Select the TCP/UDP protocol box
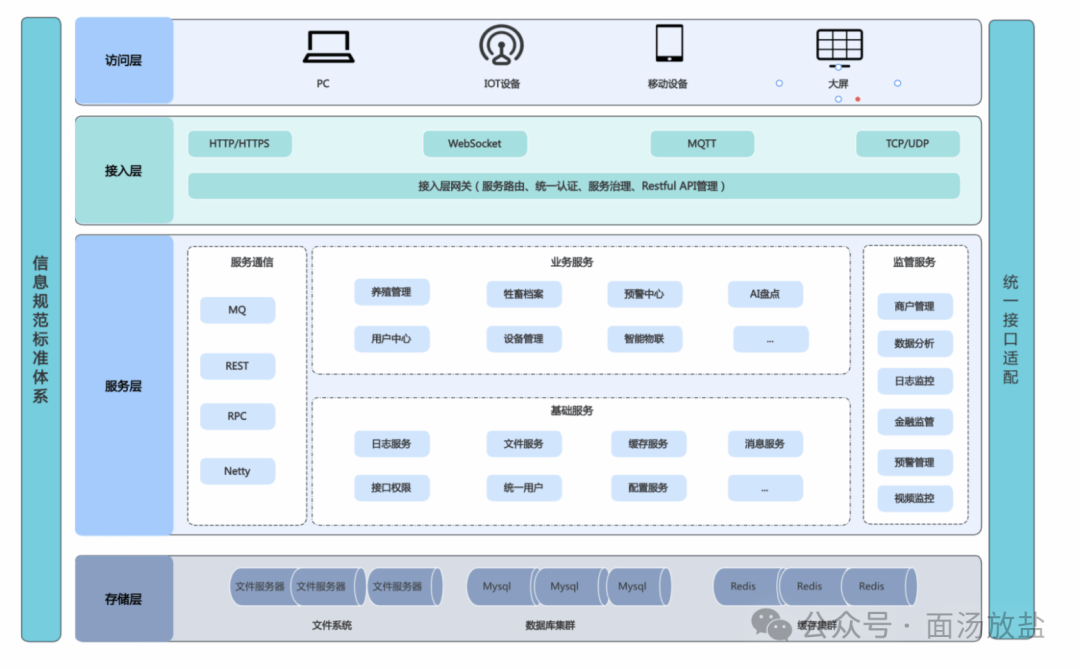Image resolution: width=1080 pixels, height=669 pixels. point(907,143)
